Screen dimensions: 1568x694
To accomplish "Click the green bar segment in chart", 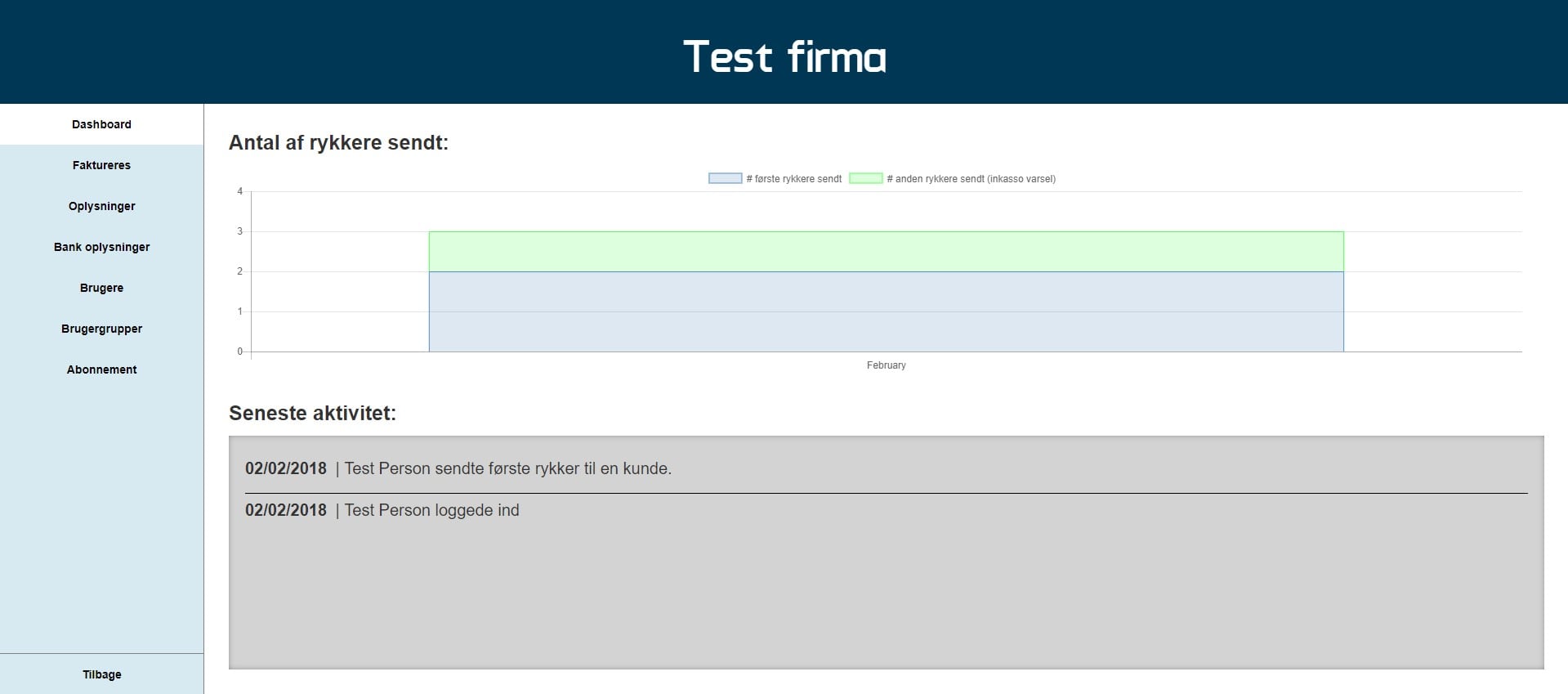I will pyautogui.click(x=886, y=251).
